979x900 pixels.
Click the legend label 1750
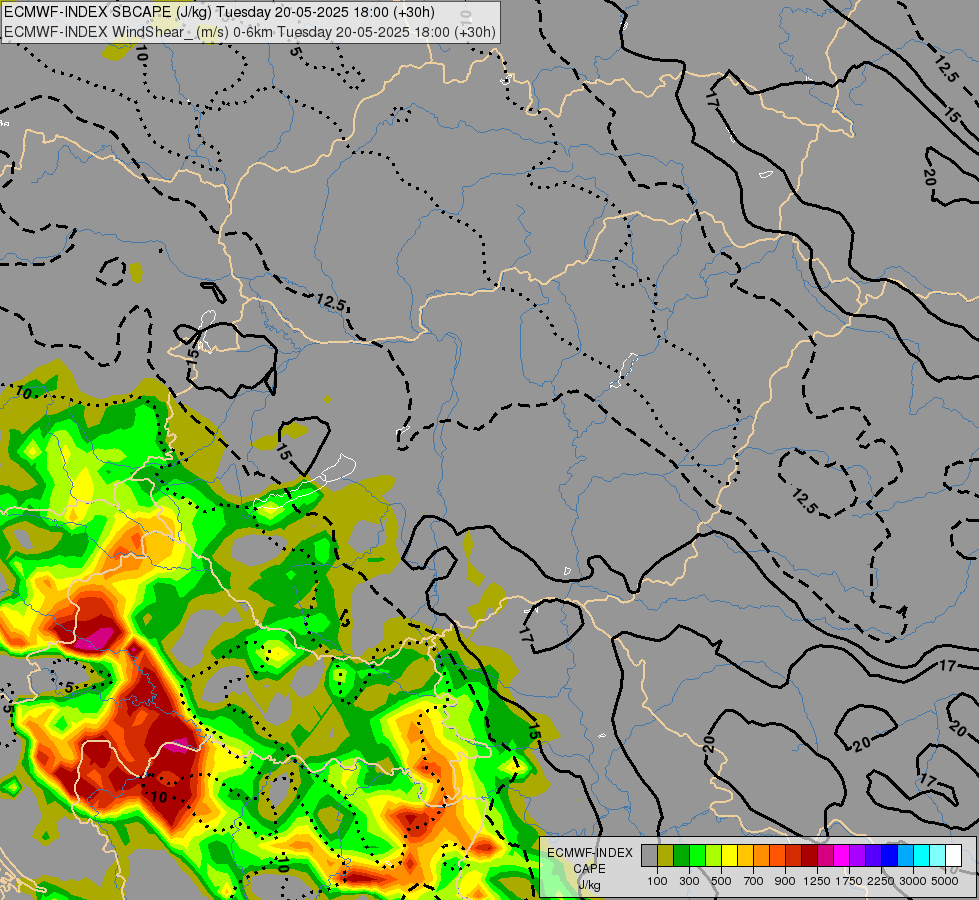click(x=849, y=881)
